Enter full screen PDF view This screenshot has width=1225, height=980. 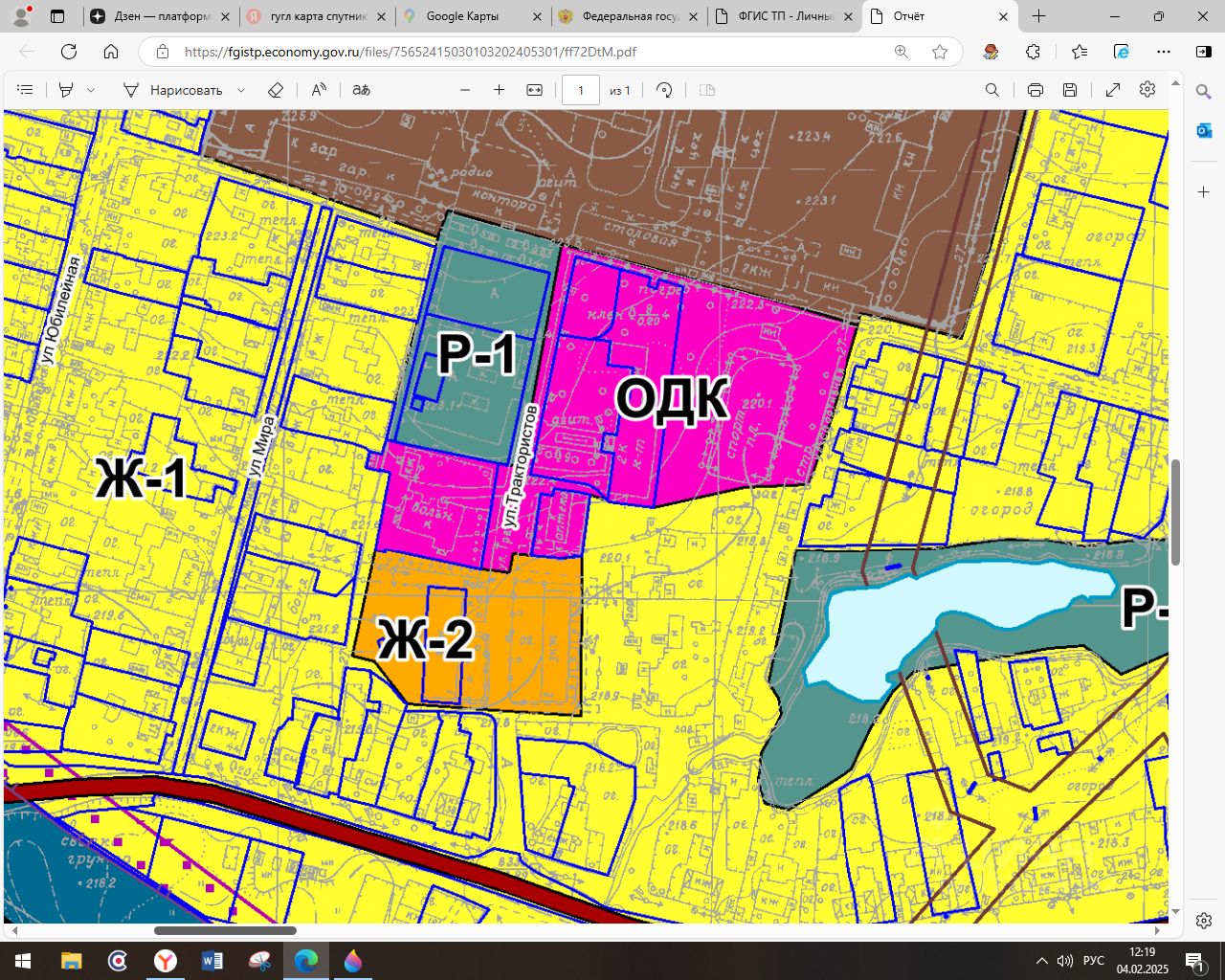click(x=1113, y=90)
